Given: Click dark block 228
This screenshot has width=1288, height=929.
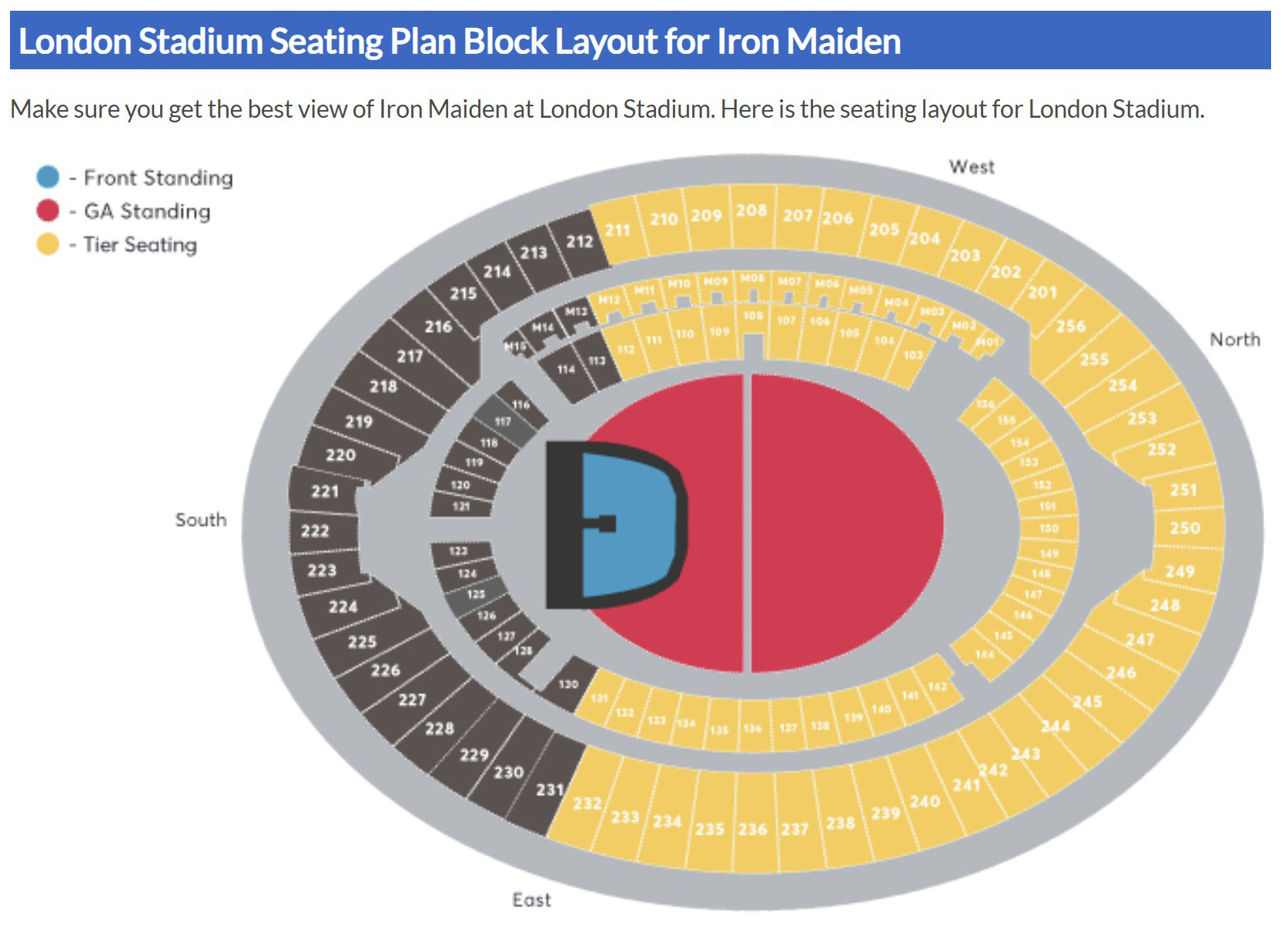Looking at the screenshot, I should coord(440,729).
